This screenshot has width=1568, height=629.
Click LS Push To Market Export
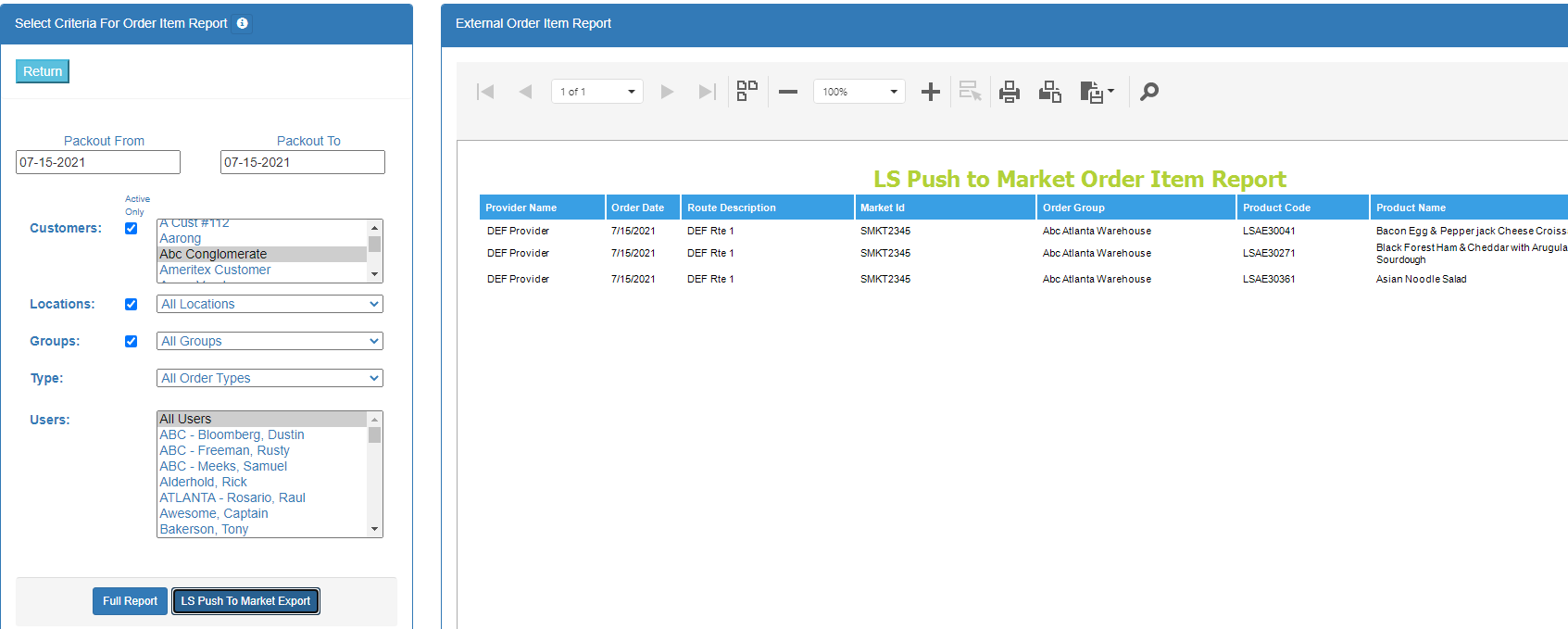pyautogui.click(x=245, y=601)
